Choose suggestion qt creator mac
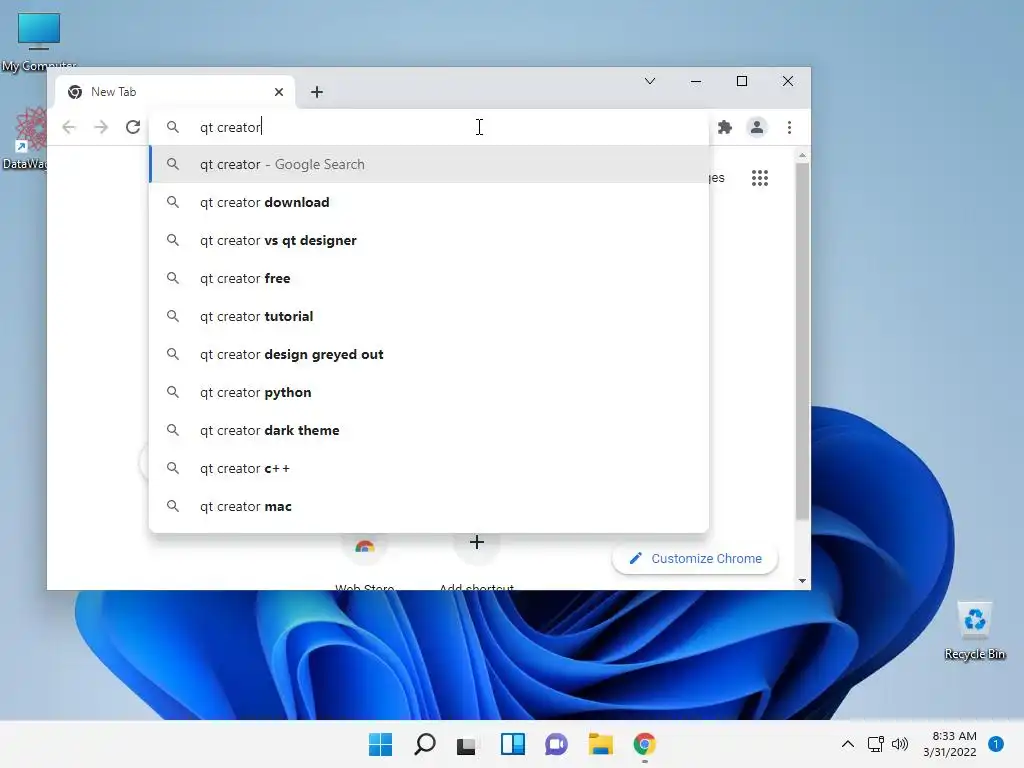The height and width of the screenshot is (768, 1024). [429, 506]
